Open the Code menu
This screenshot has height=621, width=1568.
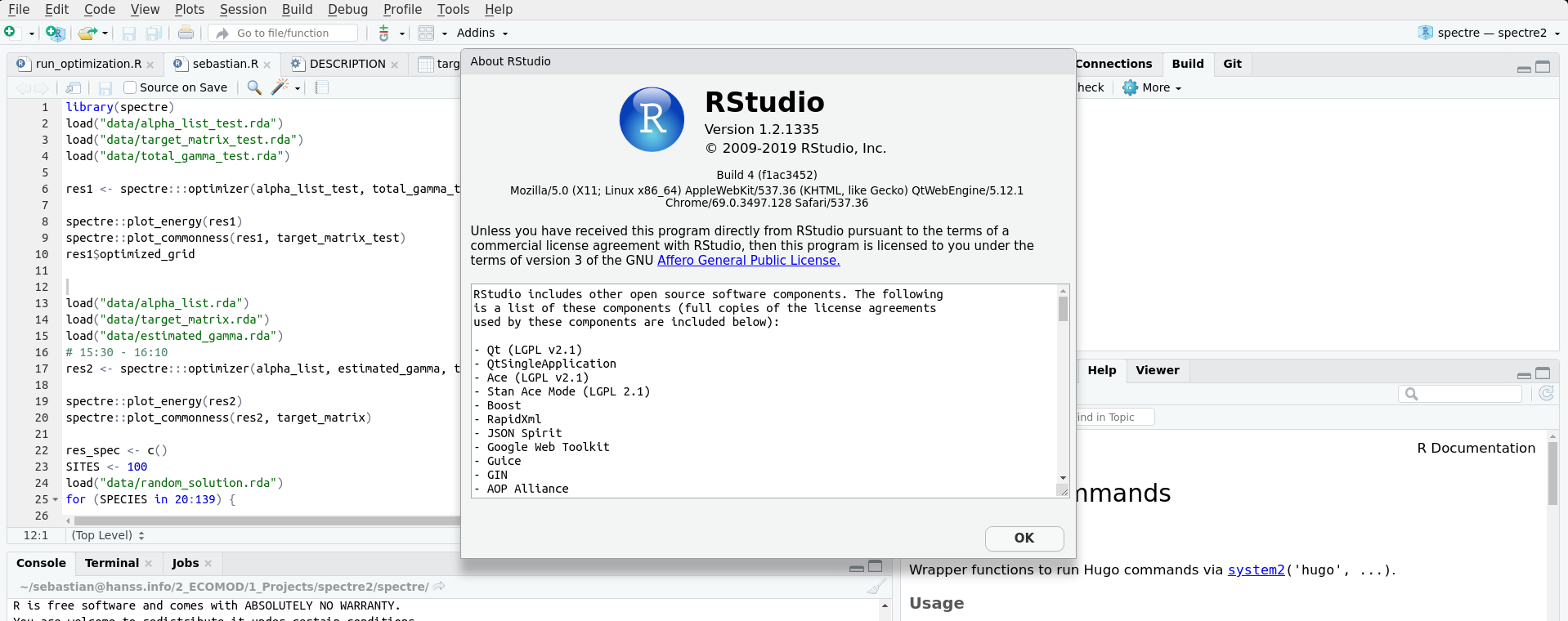100,9
